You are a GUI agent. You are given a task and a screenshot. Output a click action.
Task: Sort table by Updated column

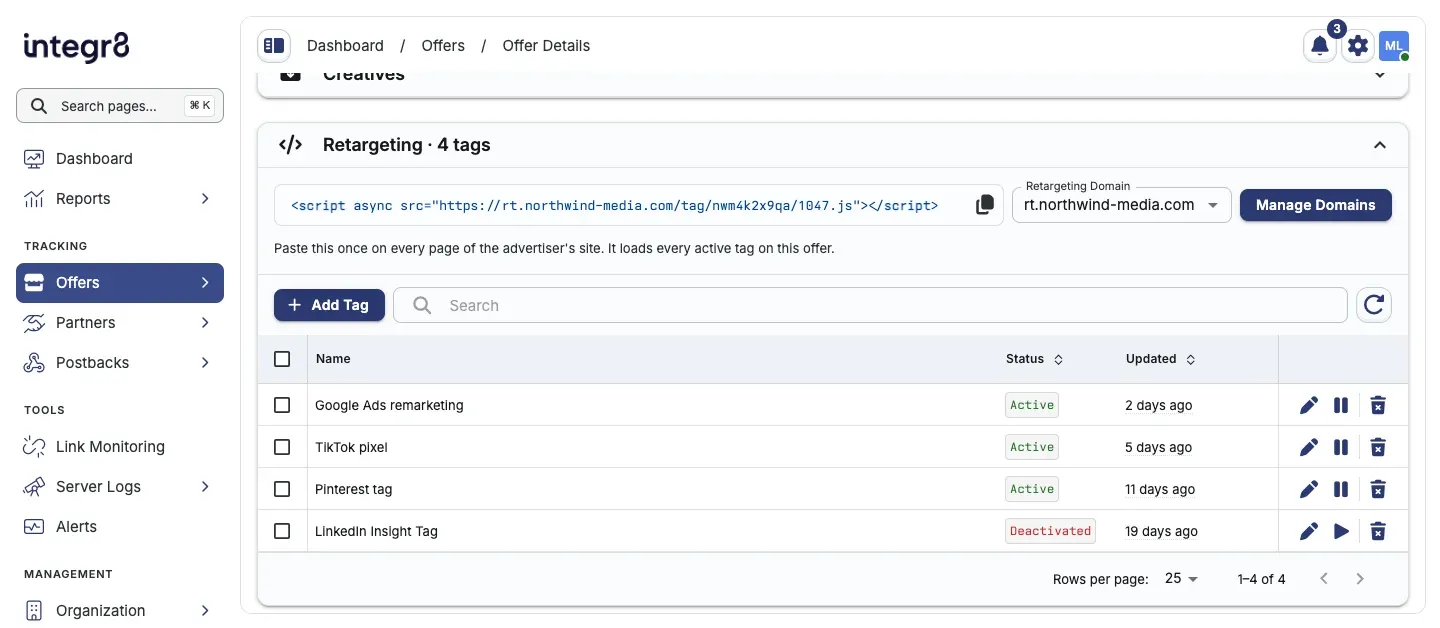[x=1160, y=359]
